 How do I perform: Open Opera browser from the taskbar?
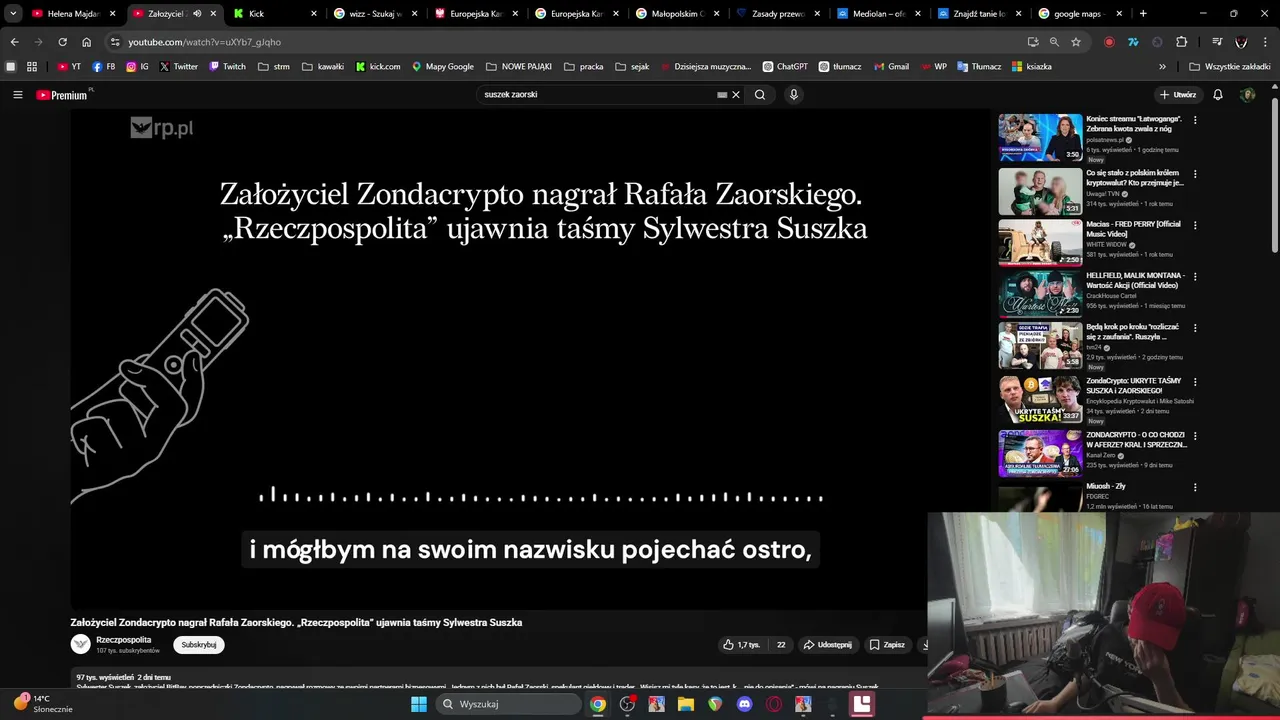pyautogui.click(x=773, y=704)
